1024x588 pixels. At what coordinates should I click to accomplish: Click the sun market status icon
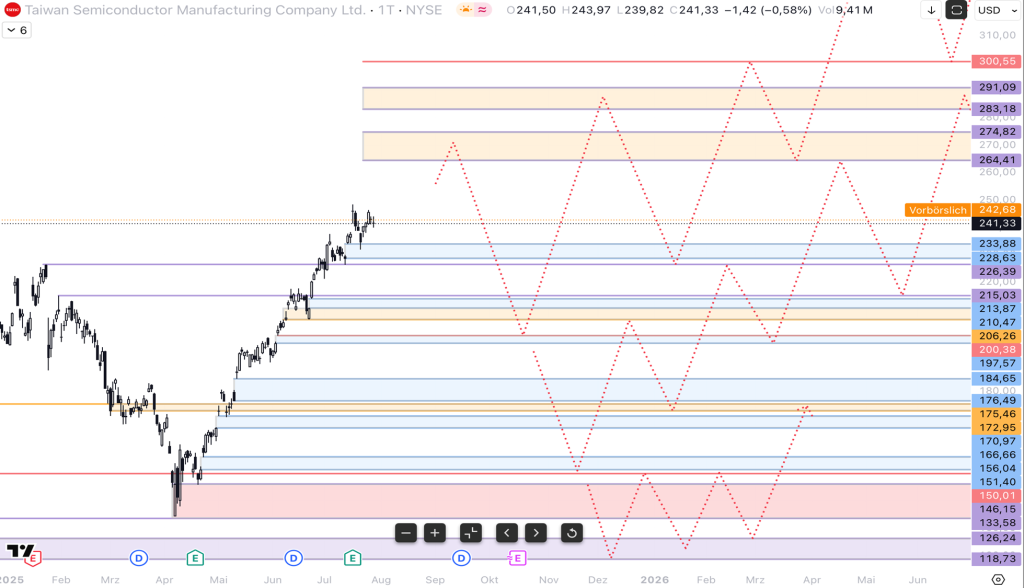pos(466,10)
